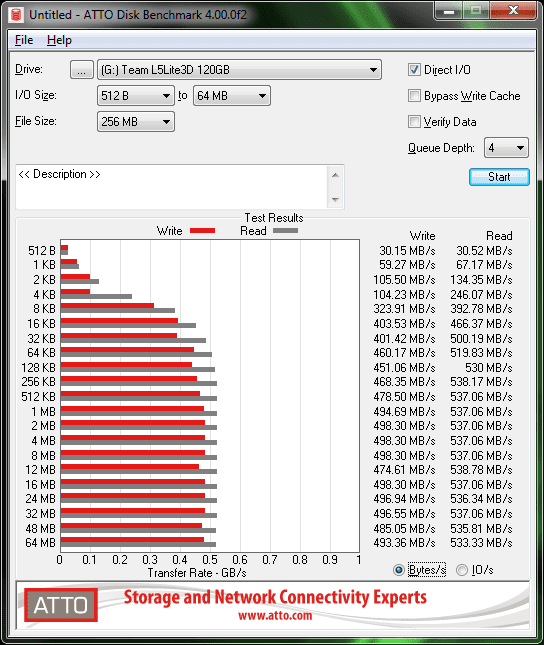544x645 pixels.
Task: Click the write value 493.36 MB/s
Action: pos(404,543)
